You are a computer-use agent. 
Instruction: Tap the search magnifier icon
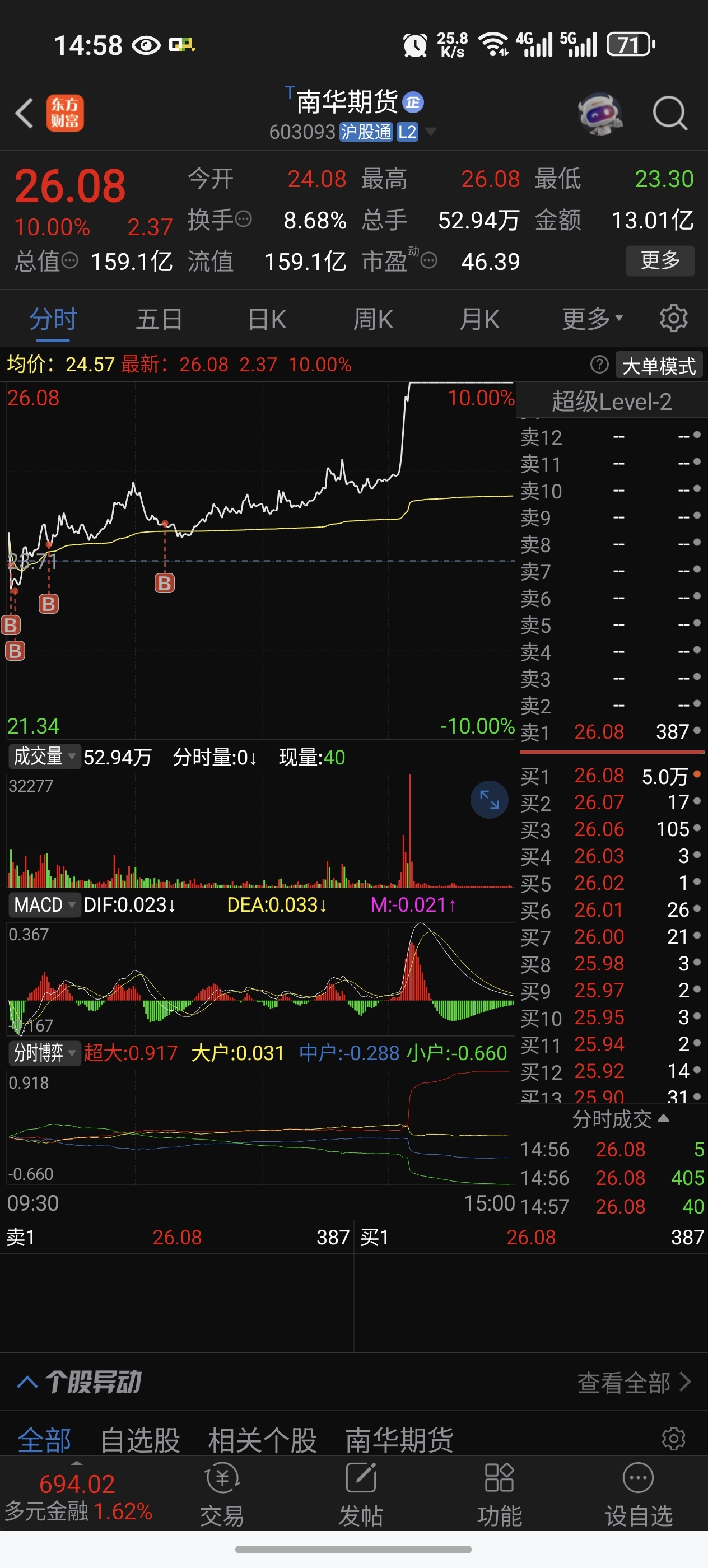(x=670, y=113)
